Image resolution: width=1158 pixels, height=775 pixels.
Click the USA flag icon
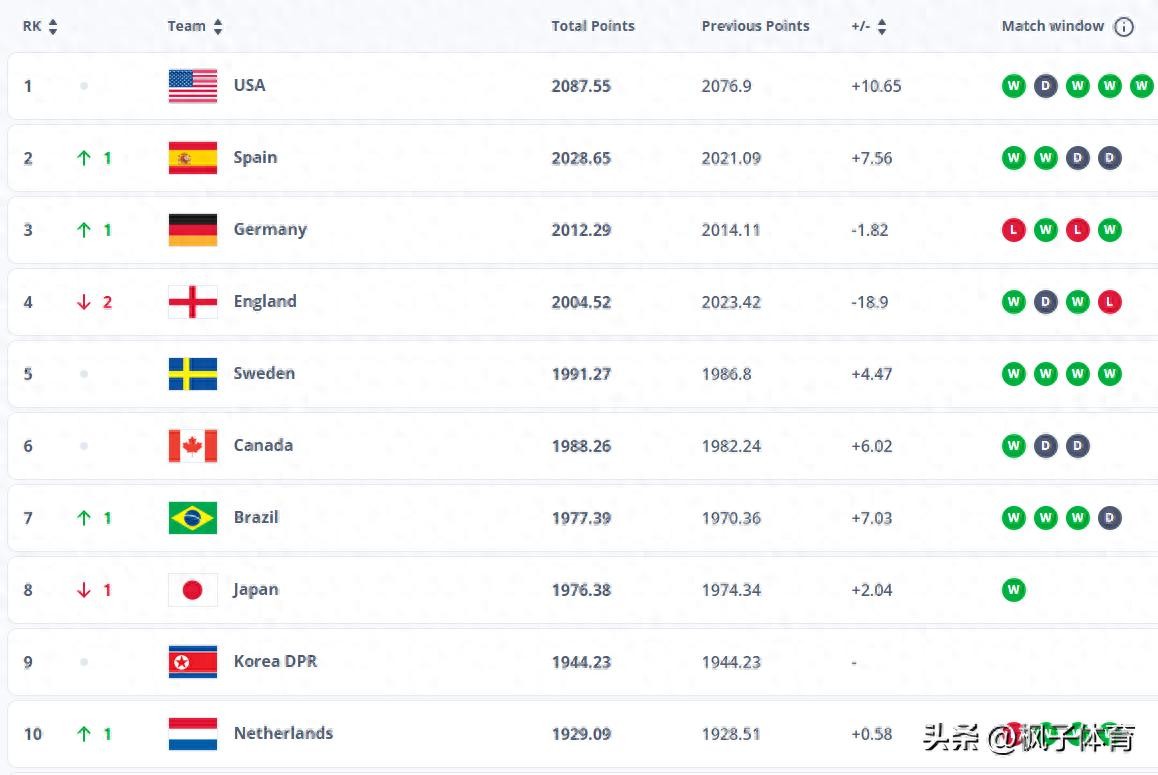(193, 86)
